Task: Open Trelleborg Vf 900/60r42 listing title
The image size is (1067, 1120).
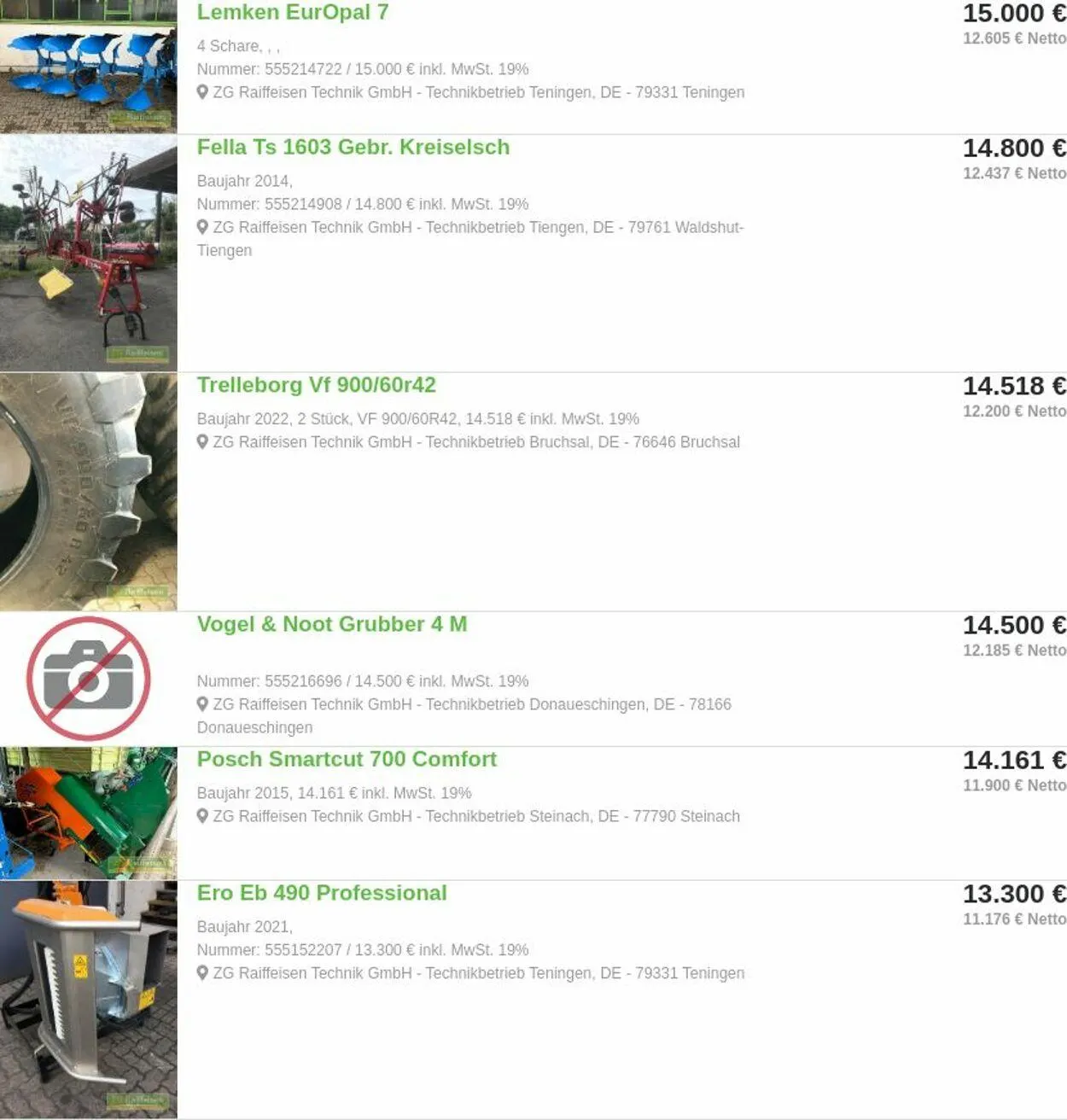Action: tap(317, 385)
